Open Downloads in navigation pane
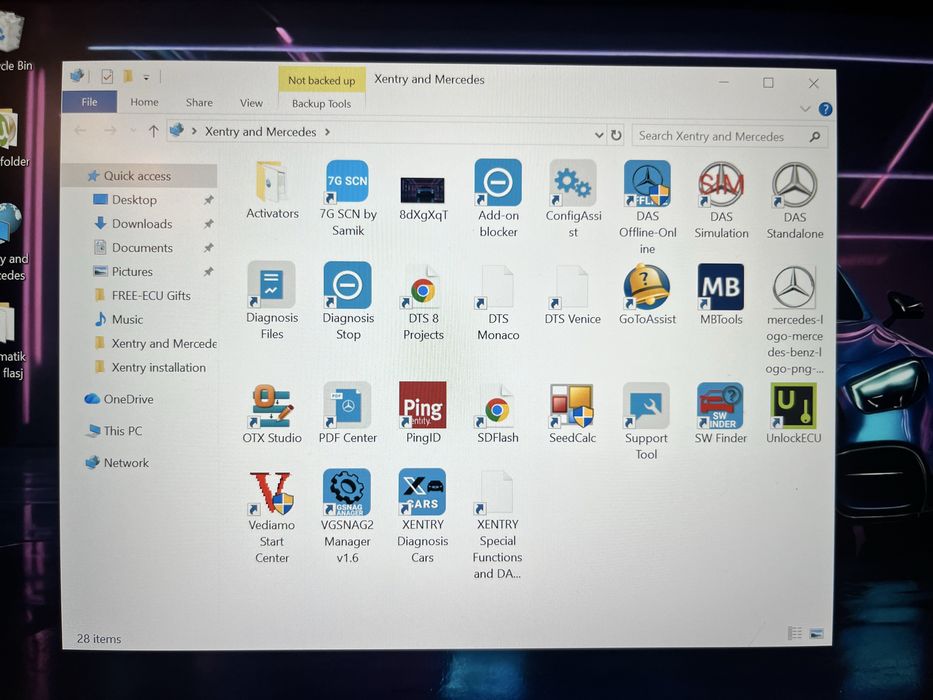 click(x=142, y=223)
